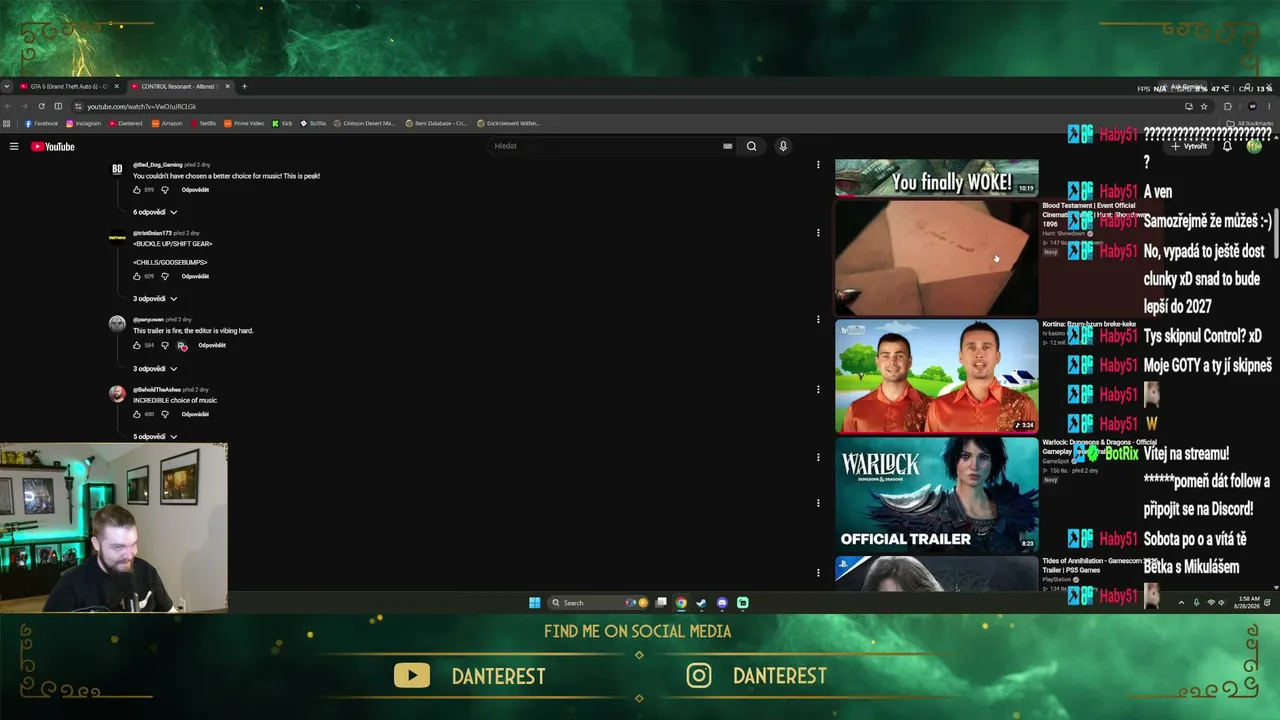Dislike the comment by @Bad_Dog_Gaming

(165, 190)
